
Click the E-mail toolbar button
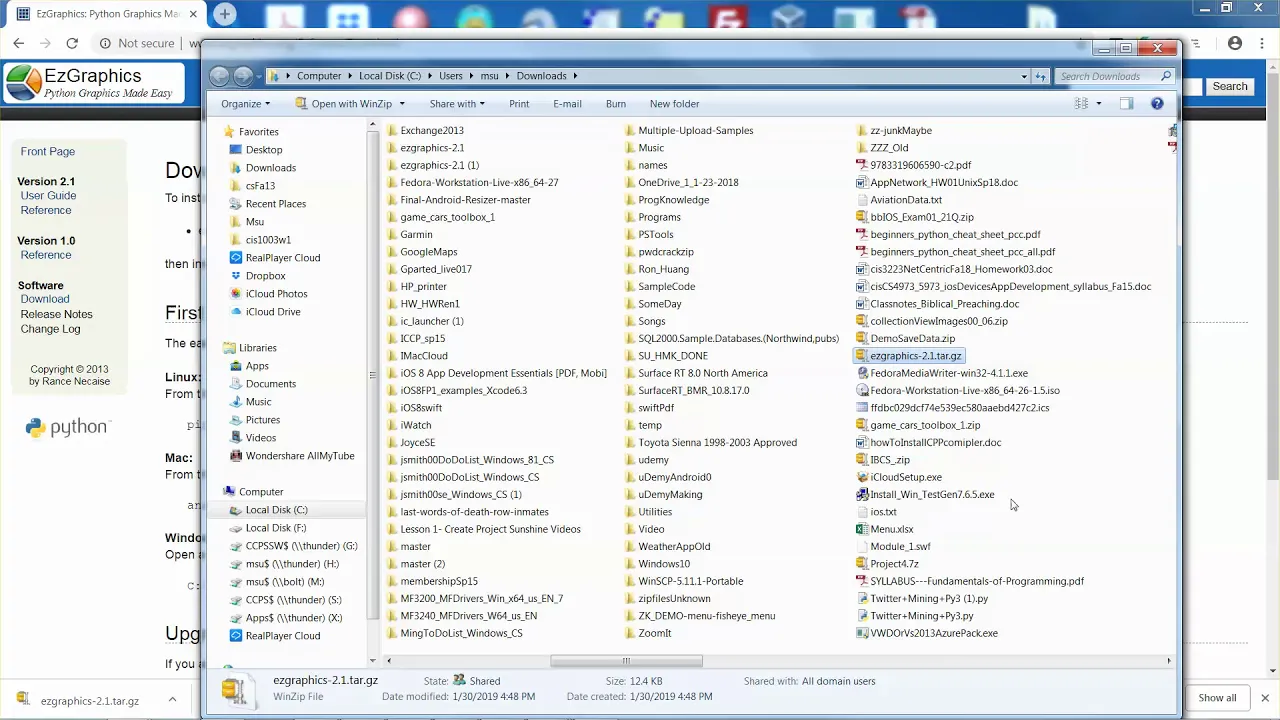coord(567,104)
